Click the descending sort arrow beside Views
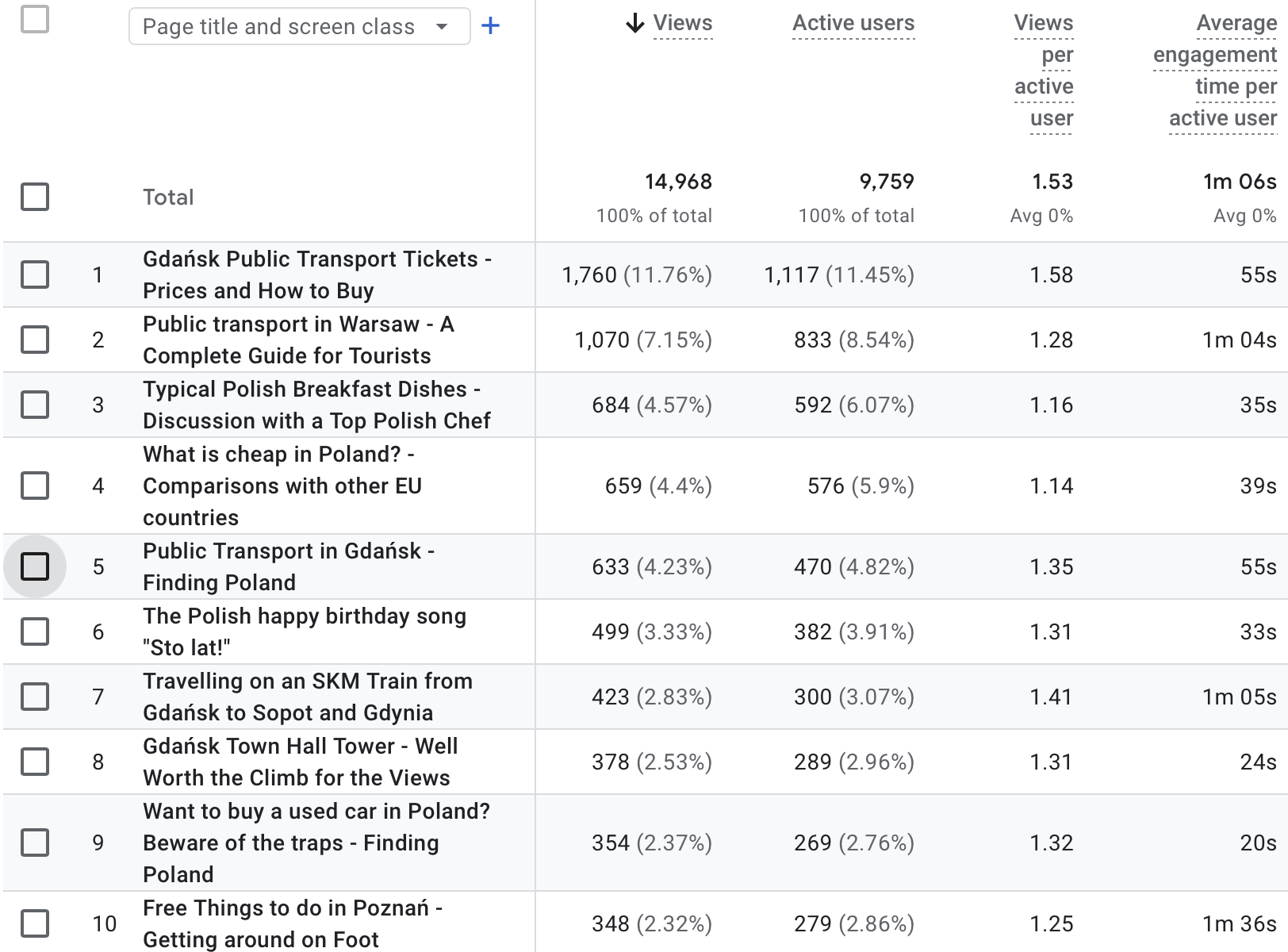The width and height of the screenshot is (1288, 952). pos(634,24)
